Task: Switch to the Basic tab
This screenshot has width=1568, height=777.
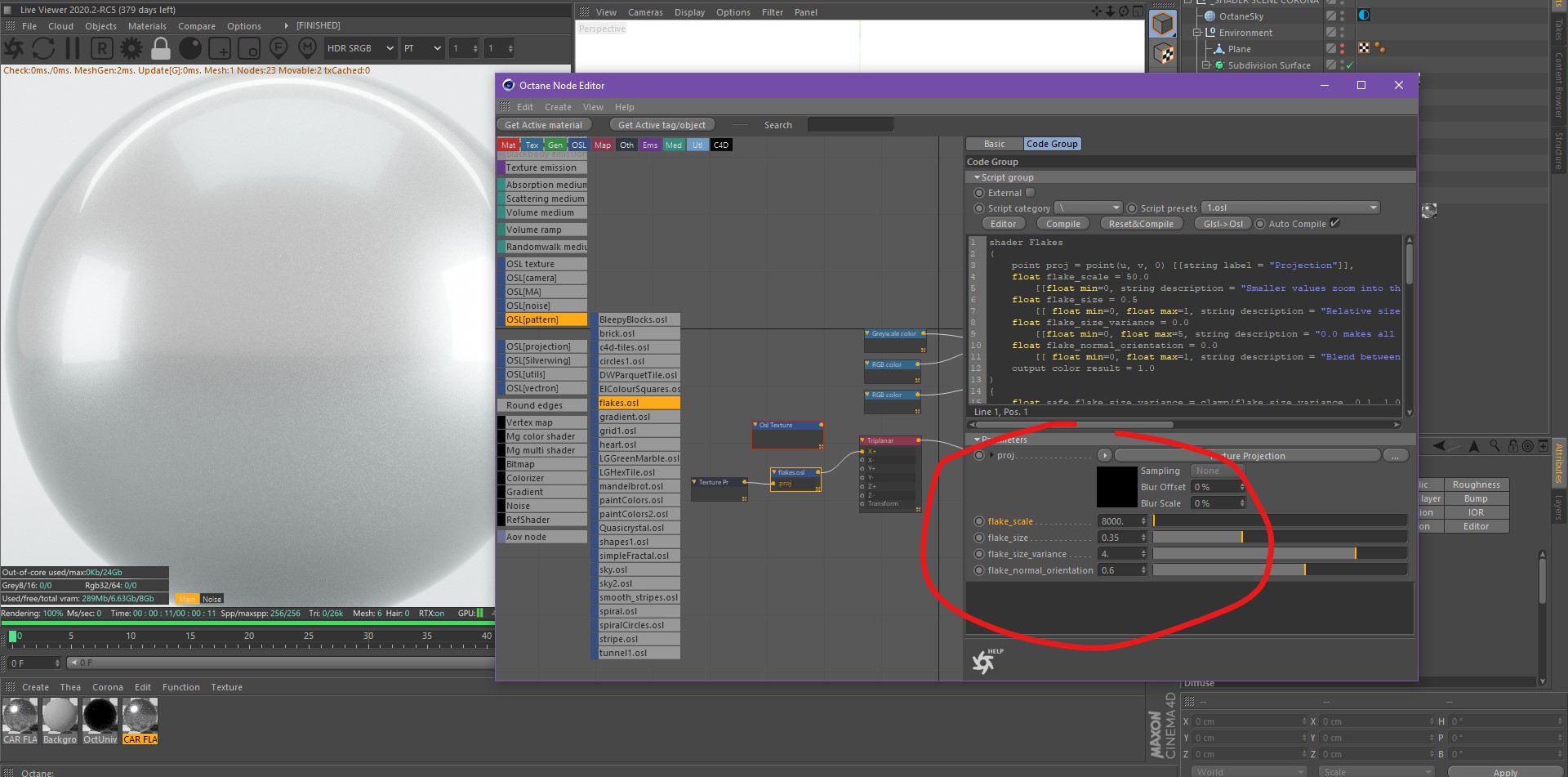Action: point(994,144)
